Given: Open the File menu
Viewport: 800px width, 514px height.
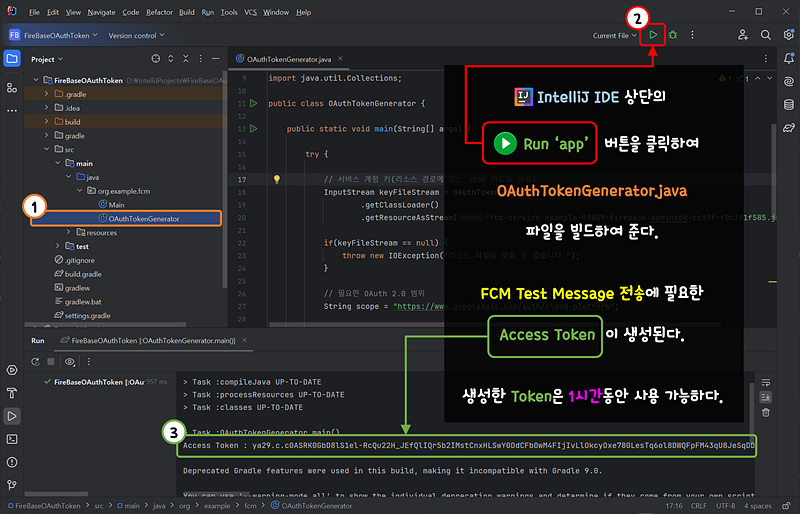Looking at the screenshot, I should [34, 12].
